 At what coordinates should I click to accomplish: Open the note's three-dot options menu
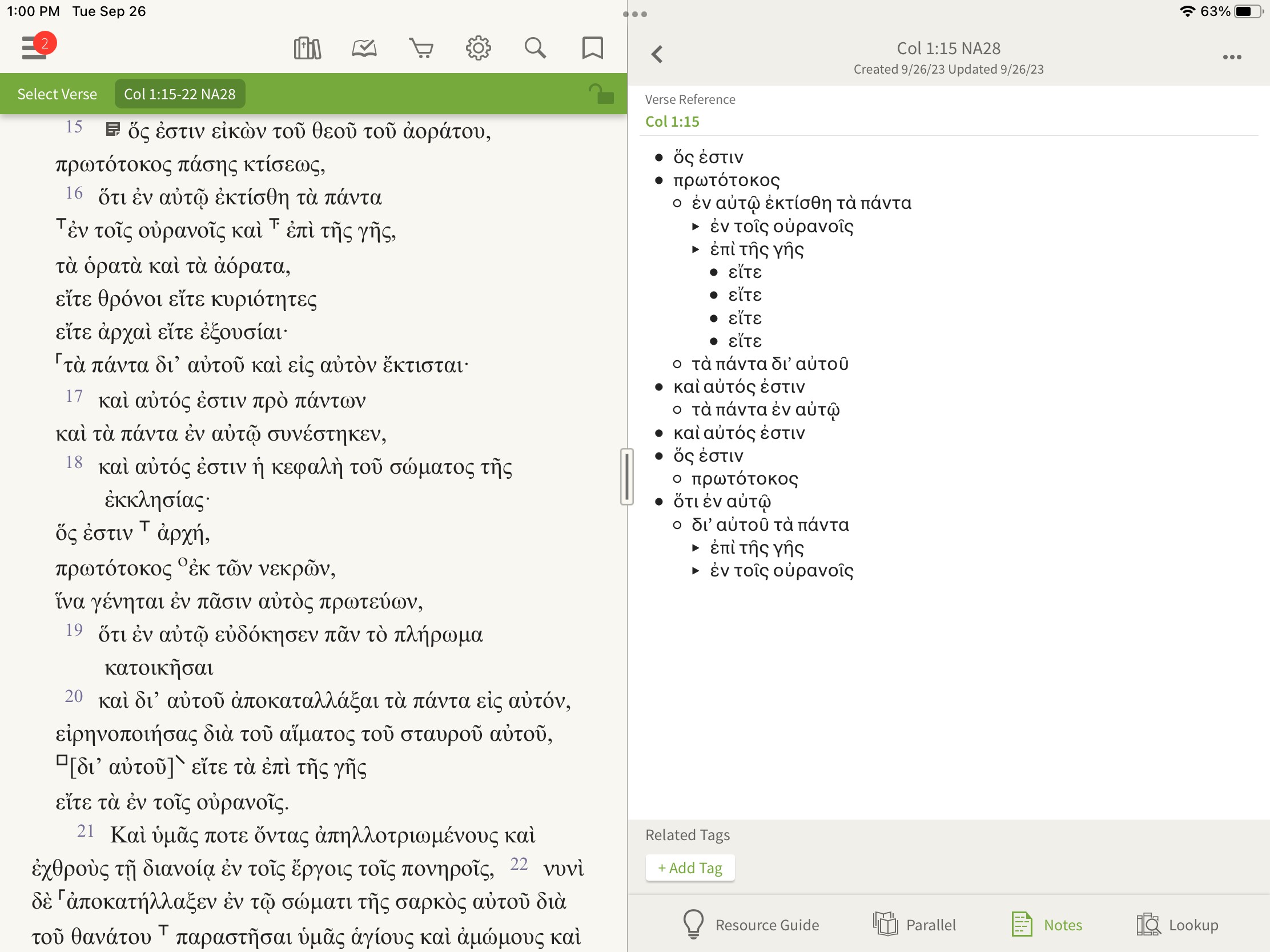click(x=1232, y=57)
